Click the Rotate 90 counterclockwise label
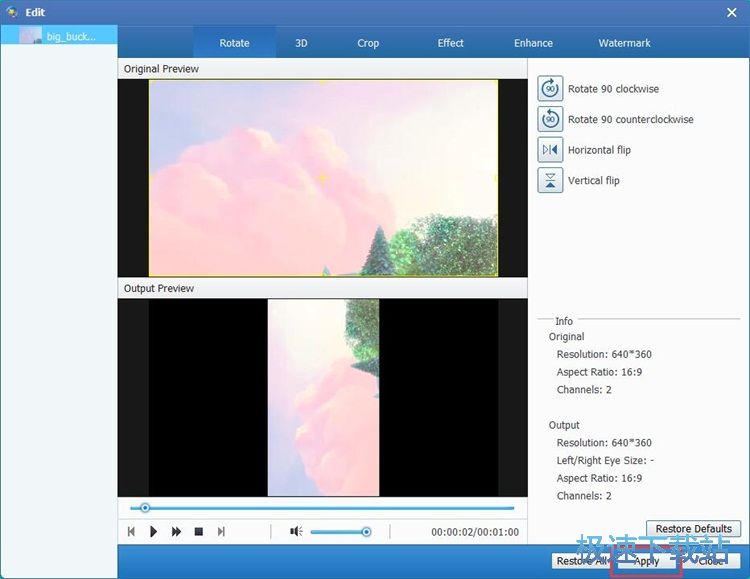Screen dimensions: 750x579 tap(630, 120)
